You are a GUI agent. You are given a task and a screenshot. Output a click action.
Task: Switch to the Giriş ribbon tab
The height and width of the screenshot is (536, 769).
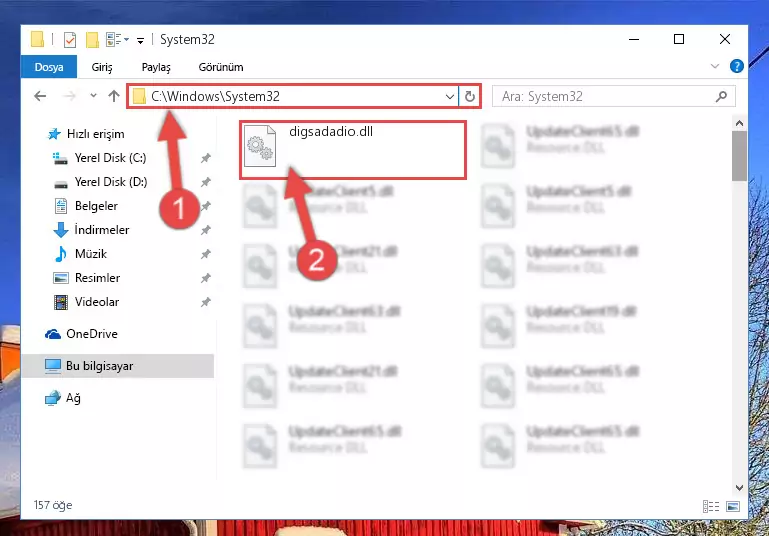[x=102, y=67]
